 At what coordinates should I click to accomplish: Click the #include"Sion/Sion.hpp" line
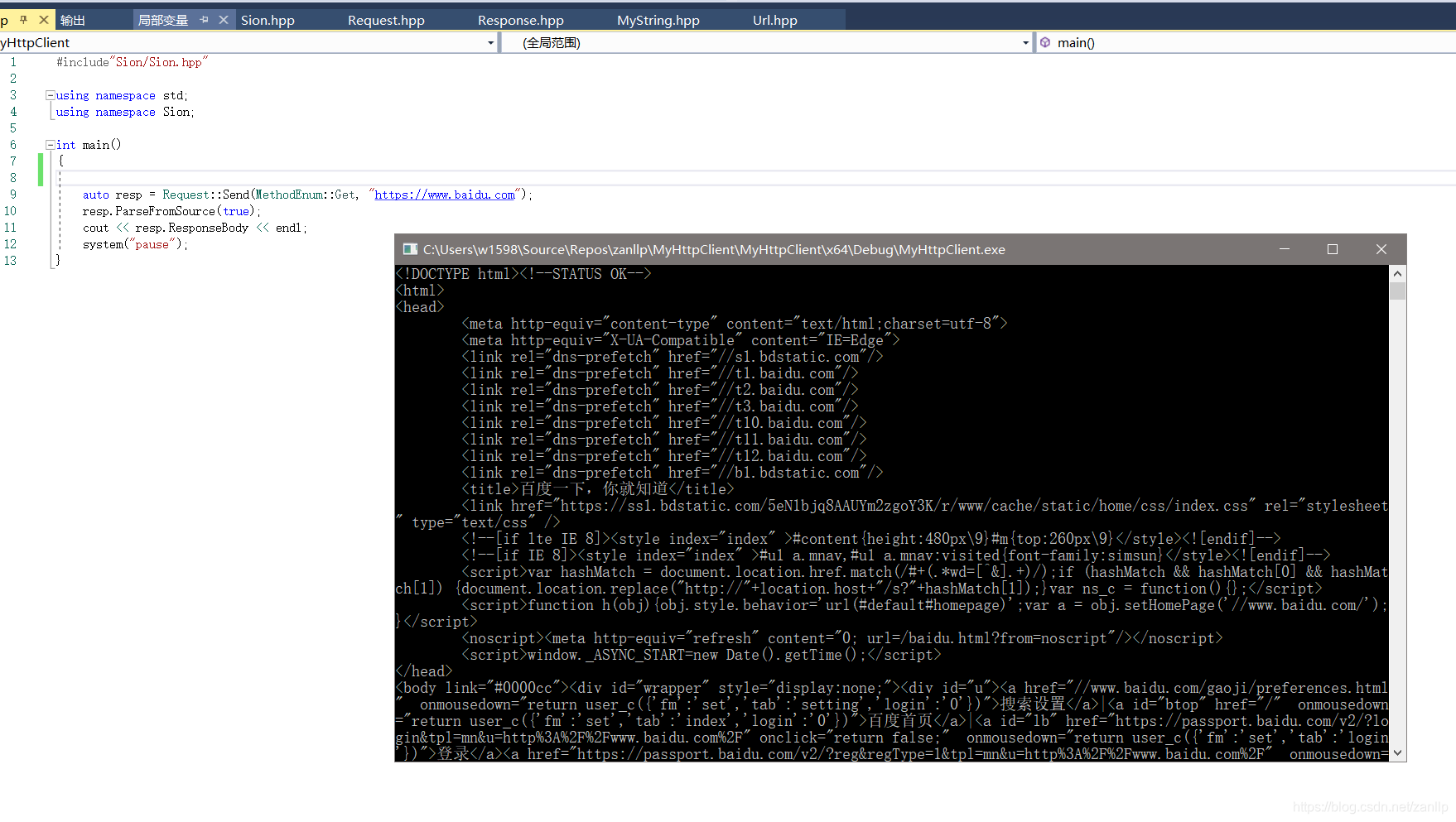(x=132, y=62)
